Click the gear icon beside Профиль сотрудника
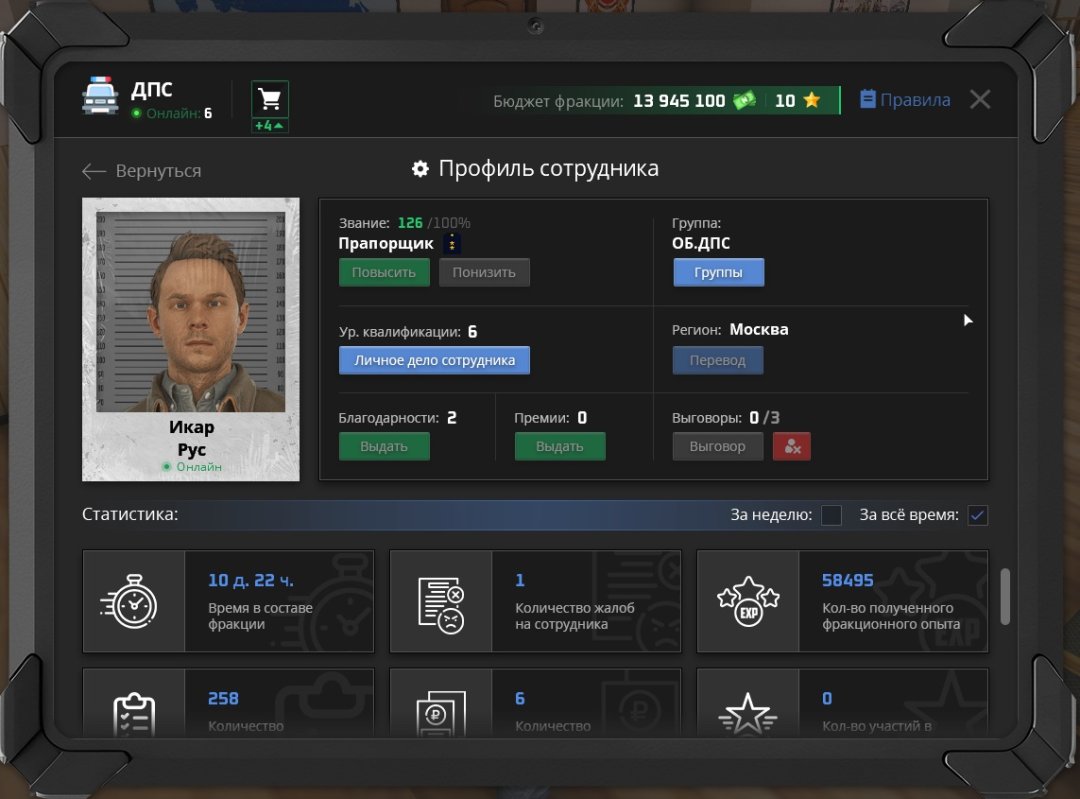The height and width of the screenshot is (799, 1080). [x=420, y=169]
